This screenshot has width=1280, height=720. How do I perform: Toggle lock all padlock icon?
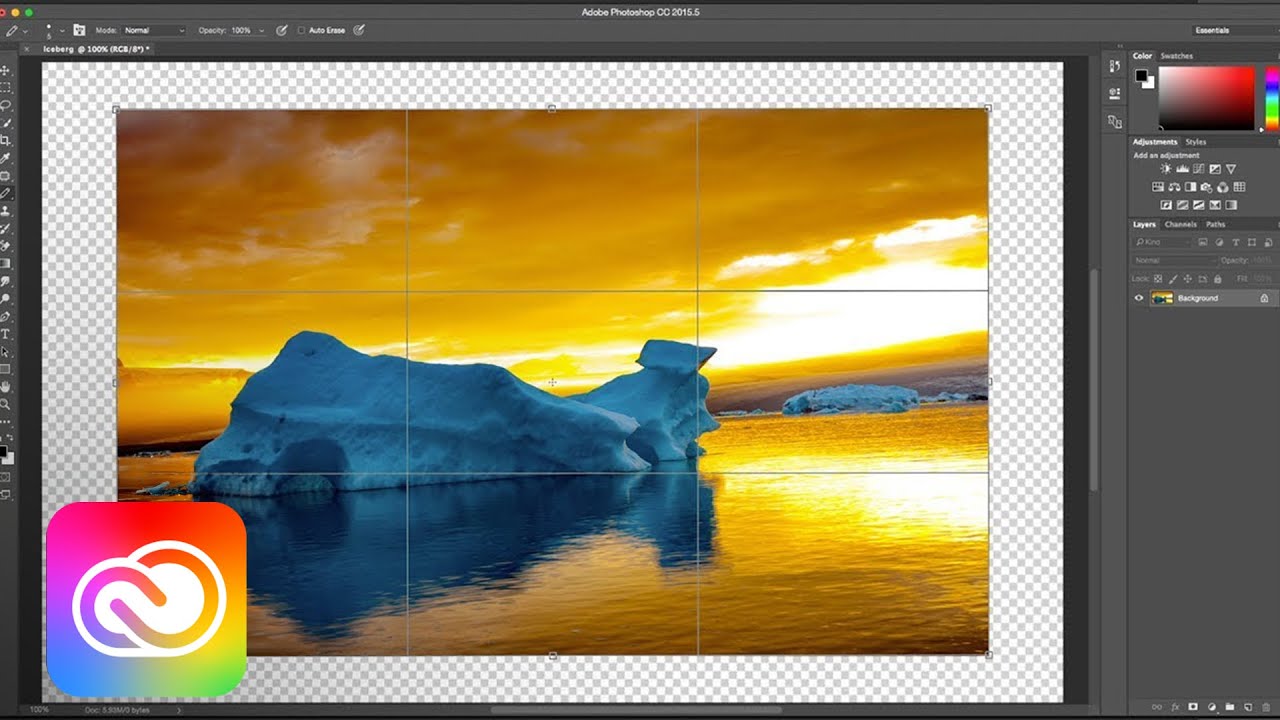click(1217, 279)
